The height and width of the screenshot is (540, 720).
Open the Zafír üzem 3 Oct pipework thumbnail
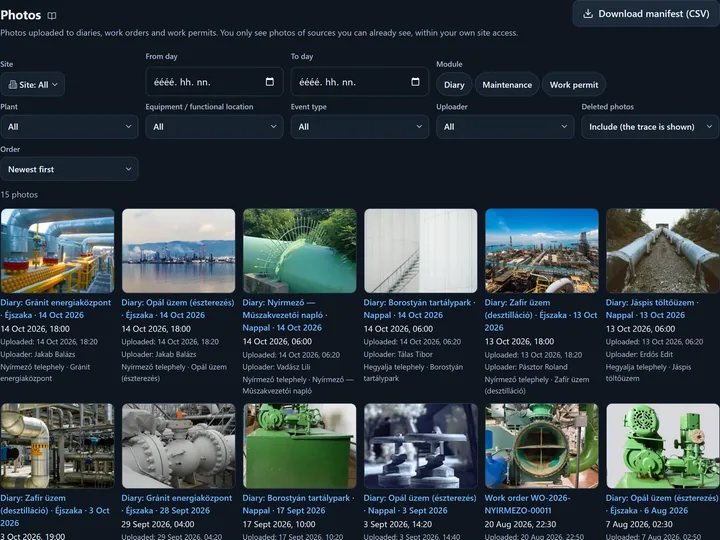[57, 446]
